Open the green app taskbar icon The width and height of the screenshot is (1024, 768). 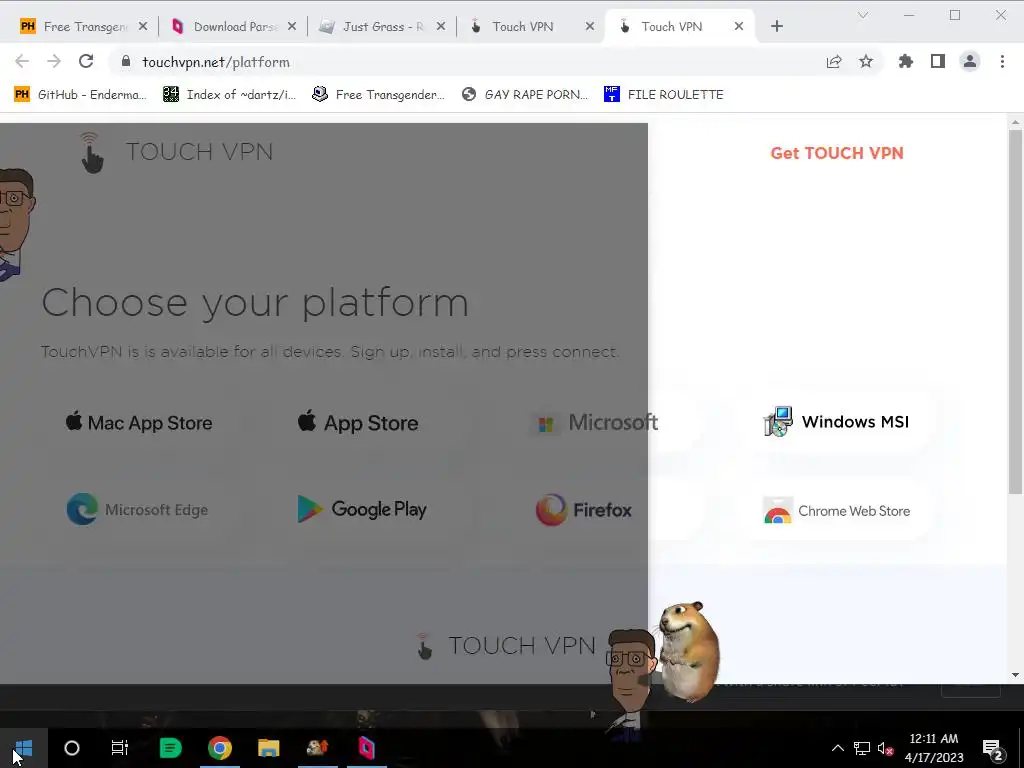(170, 748)
